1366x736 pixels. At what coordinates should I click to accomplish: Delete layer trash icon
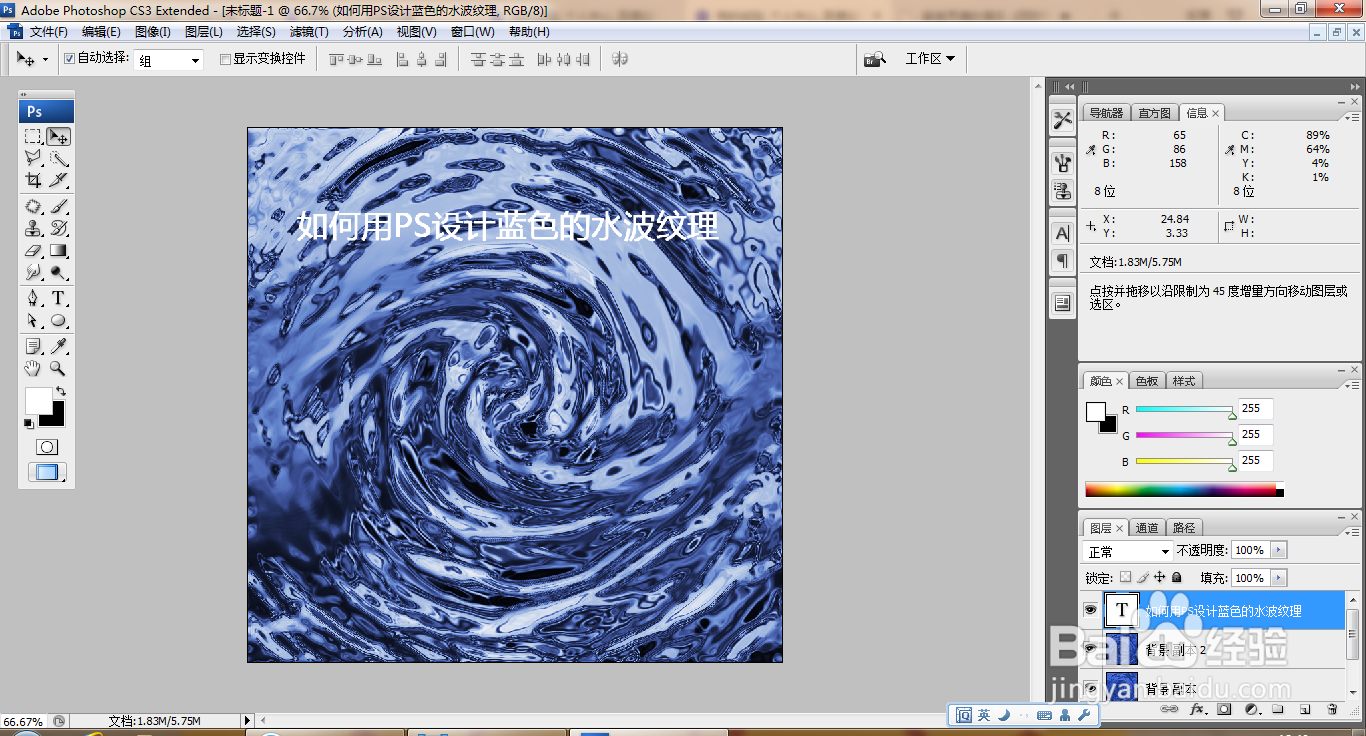point(1332,709)
